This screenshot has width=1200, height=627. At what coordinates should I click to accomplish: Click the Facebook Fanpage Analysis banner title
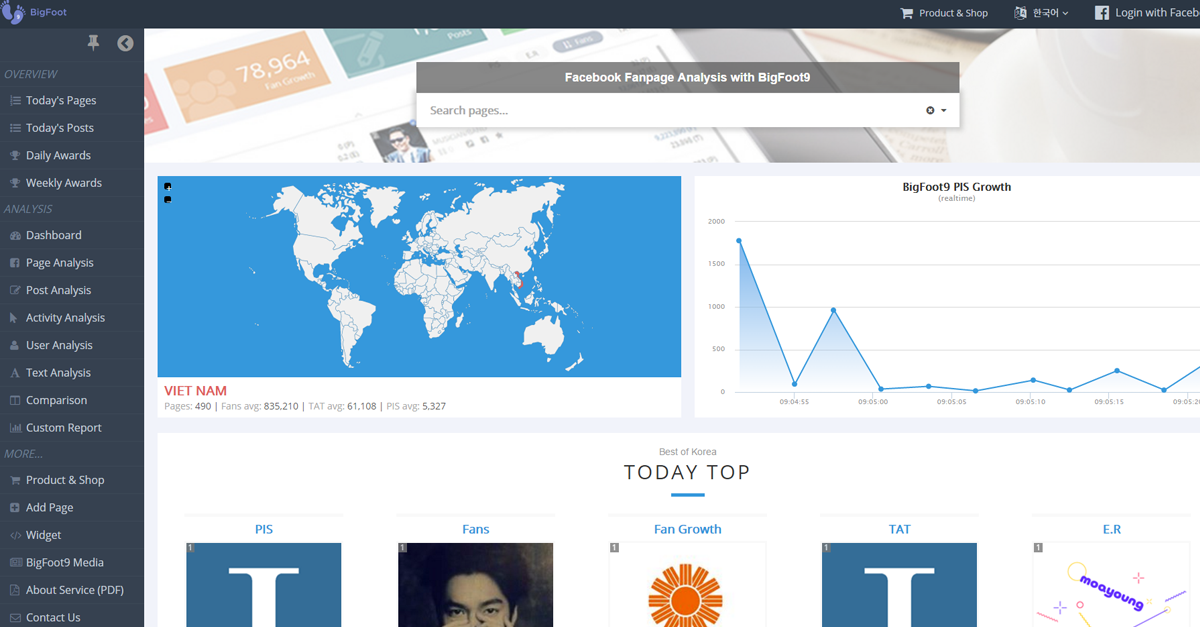pyautogui.click(x=687, y=77)
